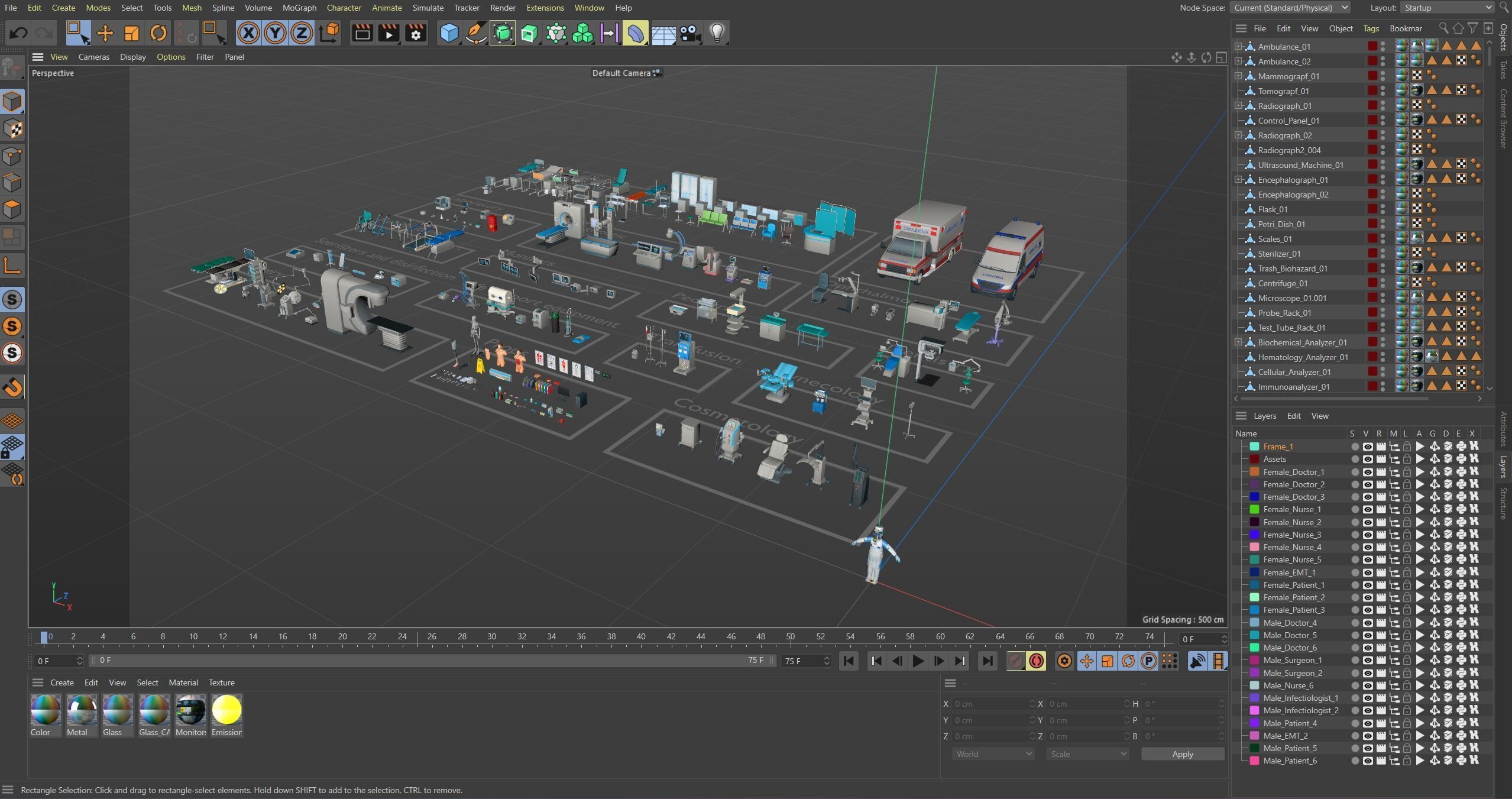Image resolution: width=1512 pixels, height=799 pixels.
Task: Select the Move tool in toolbar
Action: click(105, 33)
